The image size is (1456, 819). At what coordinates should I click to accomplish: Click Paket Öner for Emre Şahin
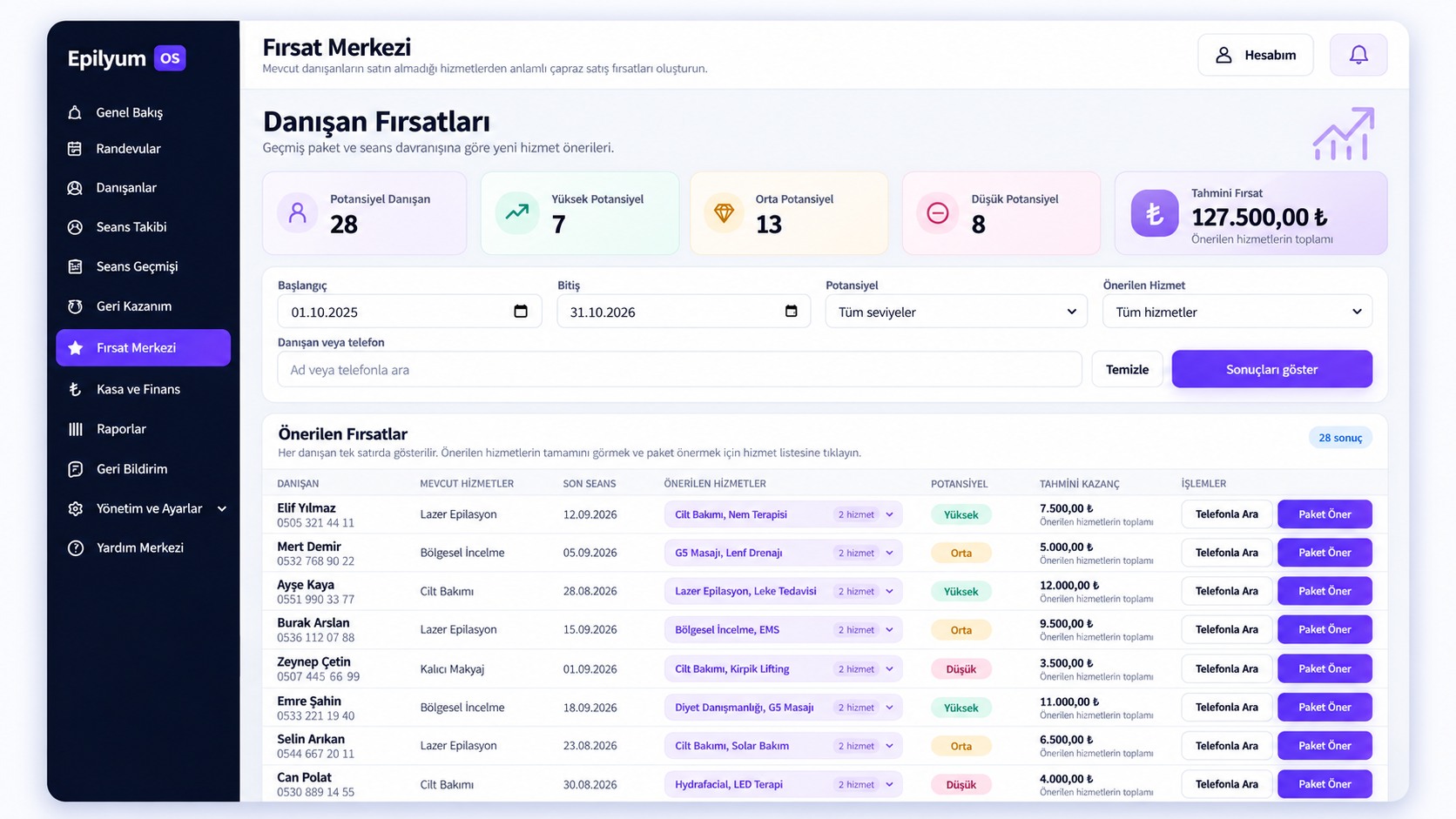(x=1325, y=707)
